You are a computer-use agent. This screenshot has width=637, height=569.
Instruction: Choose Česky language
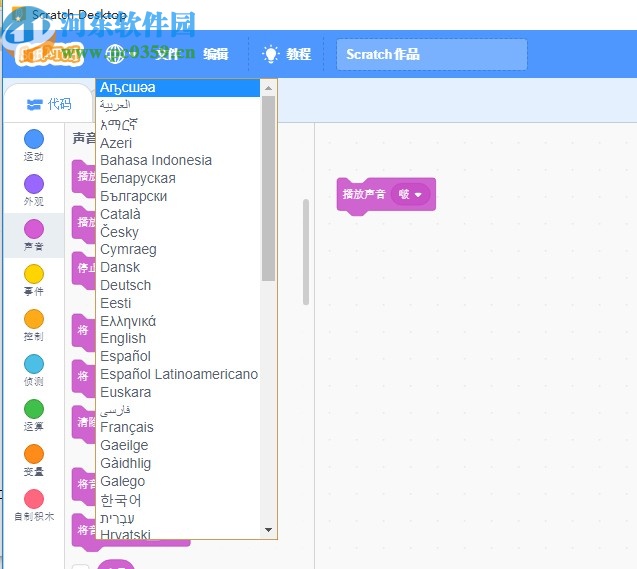click(178, 232)
